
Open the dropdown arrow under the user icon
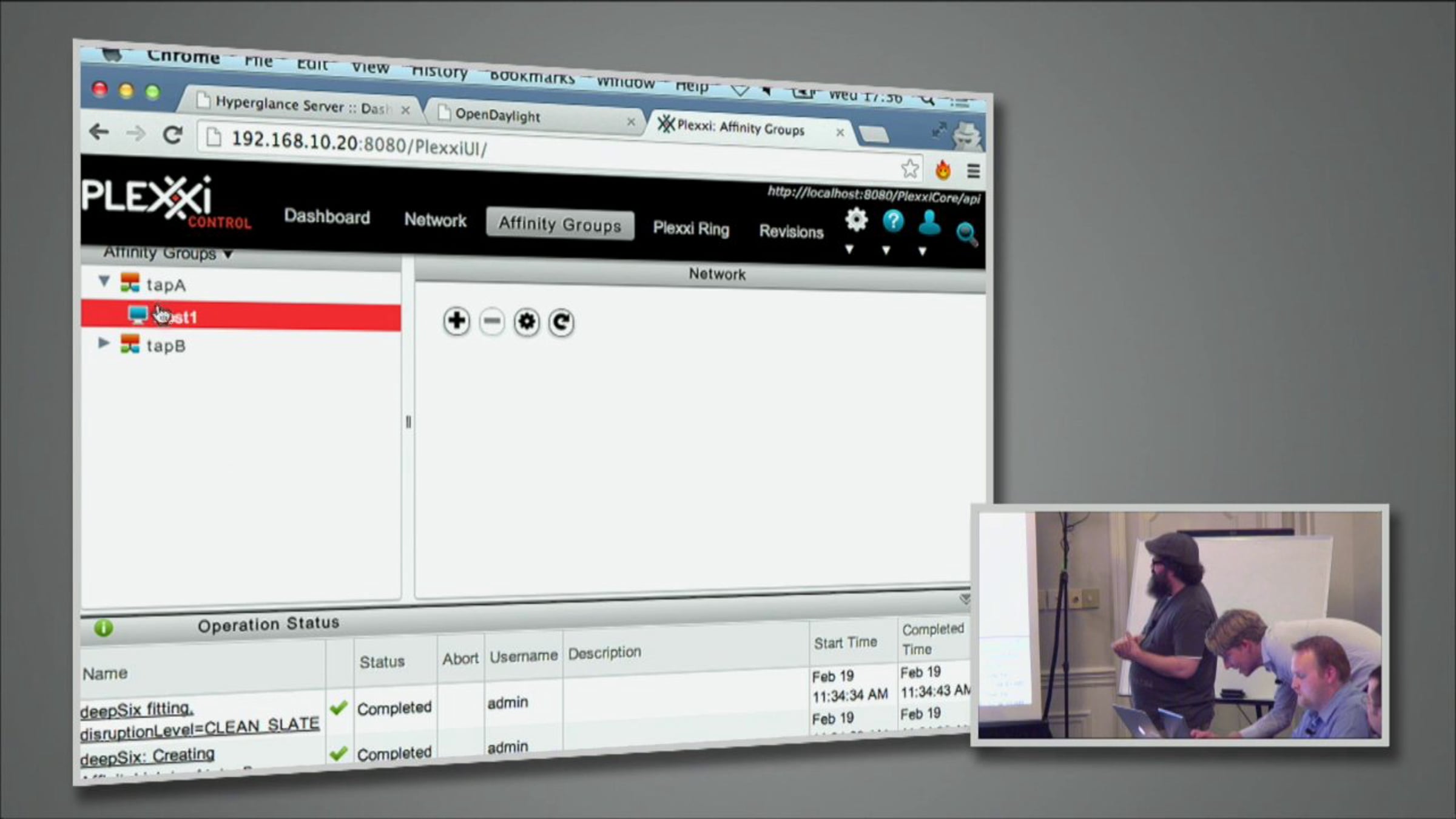coord(922,251)
